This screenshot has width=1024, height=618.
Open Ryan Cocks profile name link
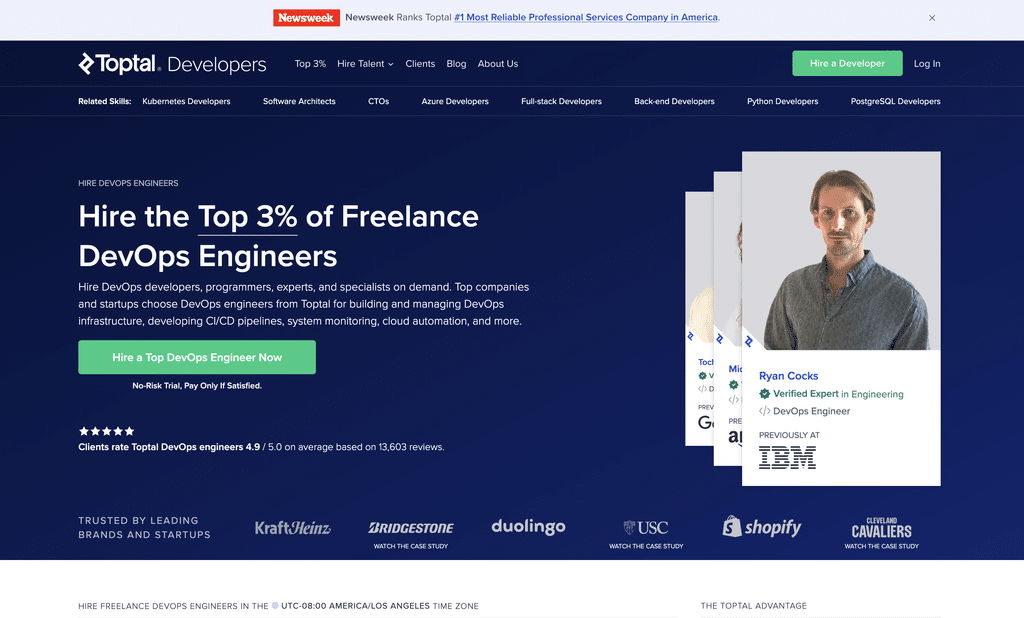tap(788, 376)
